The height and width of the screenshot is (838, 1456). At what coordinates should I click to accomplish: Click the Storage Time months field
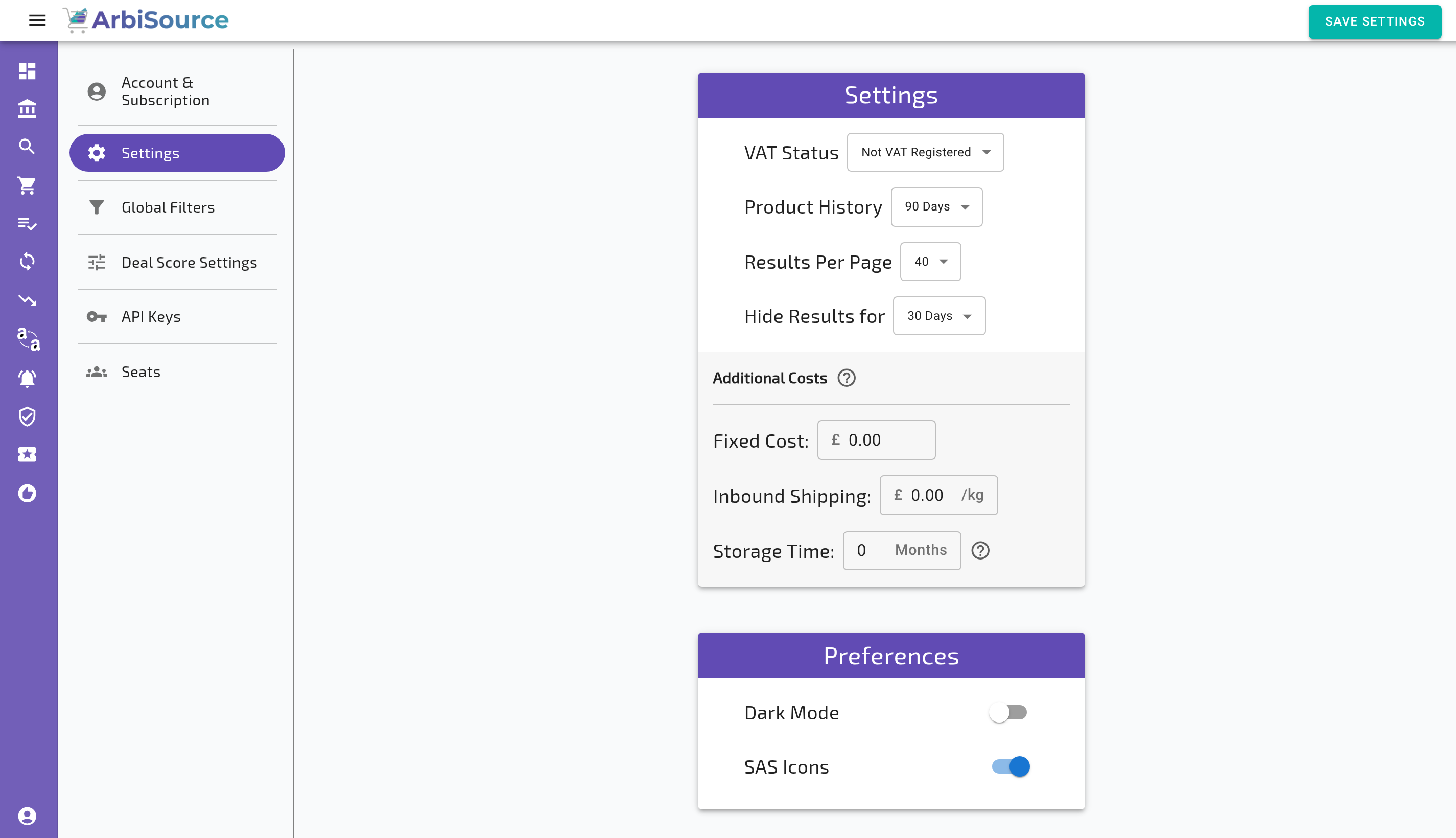coord(902,551)
